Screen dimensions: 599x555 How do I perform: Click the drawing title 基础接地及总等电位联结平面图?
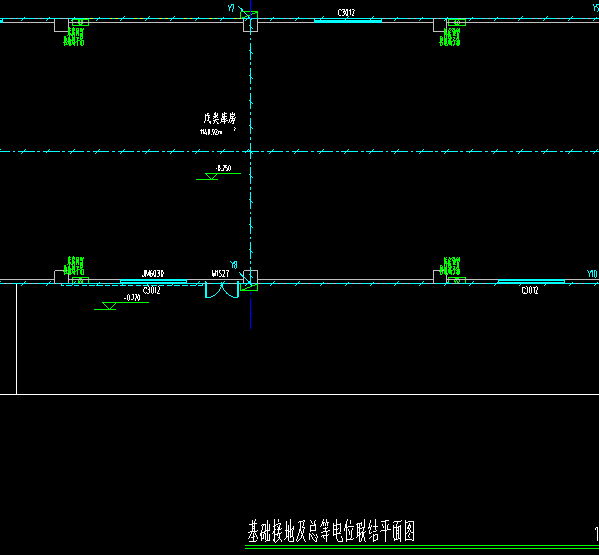331,531
